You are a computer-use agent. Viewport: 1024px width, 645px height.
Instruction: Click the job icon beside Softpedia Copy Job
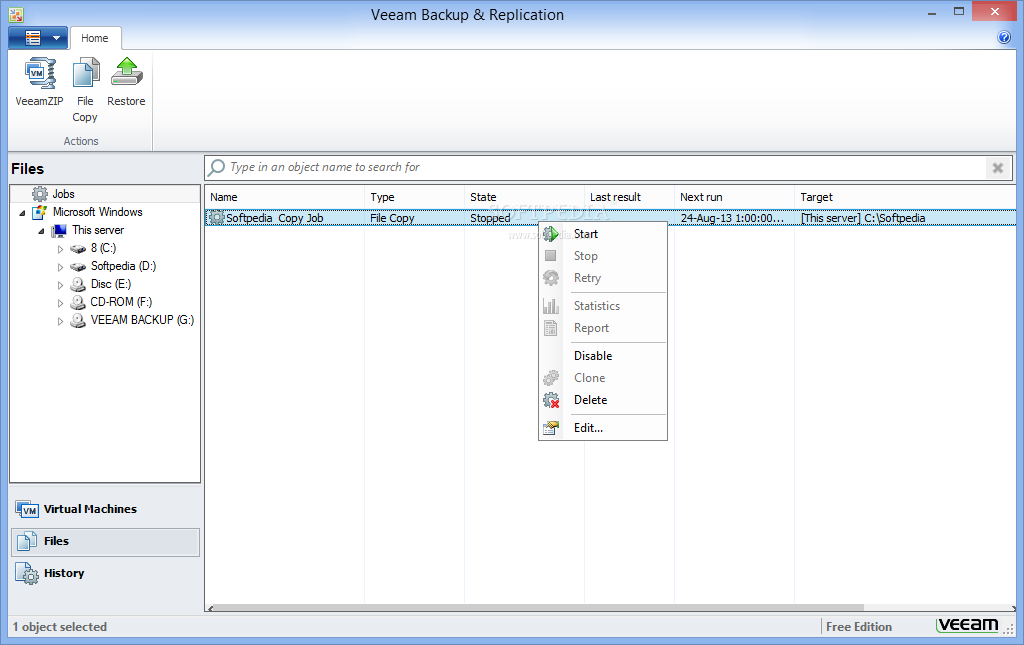pos(216,218)
